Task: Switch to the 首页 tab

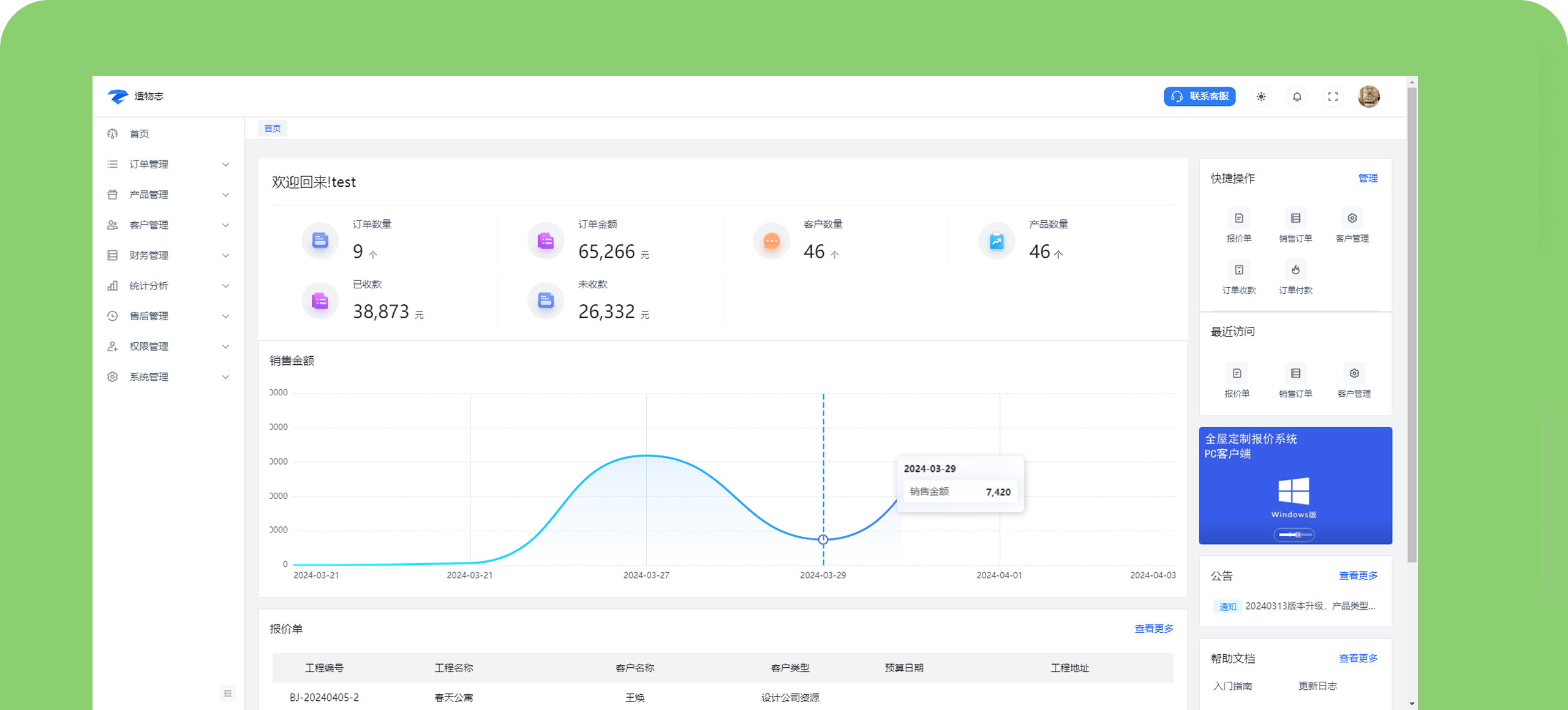Action: (x=273, y=129)
